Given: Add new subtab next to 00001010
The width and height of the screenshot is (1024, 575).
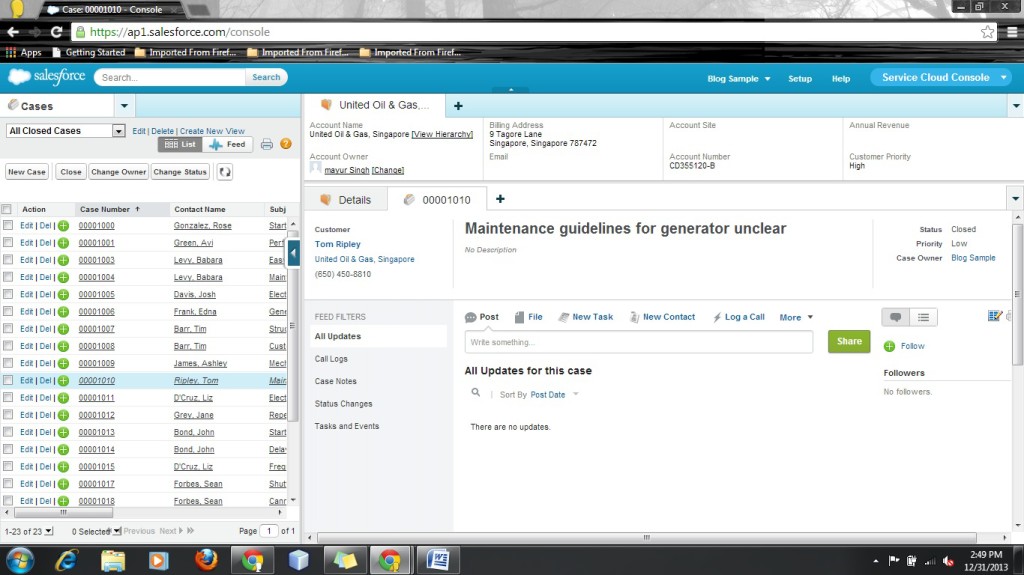Looking at the screenshot, I should point(500,199).
